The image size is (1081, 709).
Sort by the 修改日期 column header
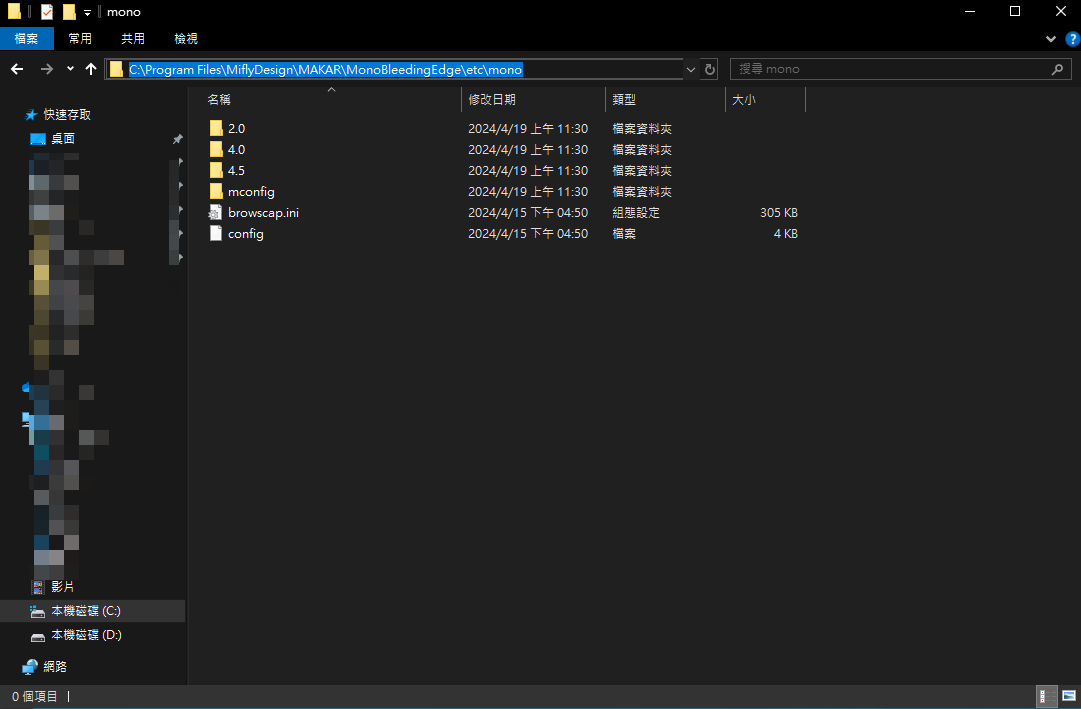point(492,100)
